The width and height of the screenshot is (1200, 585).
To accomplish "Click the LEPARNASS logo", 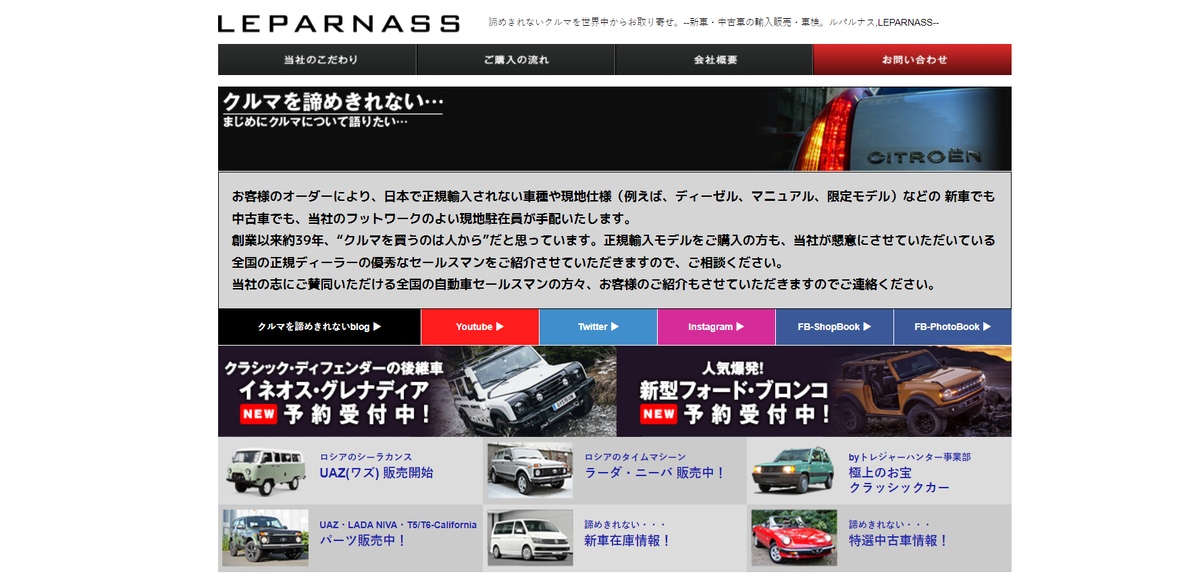I will coord(339,23).
